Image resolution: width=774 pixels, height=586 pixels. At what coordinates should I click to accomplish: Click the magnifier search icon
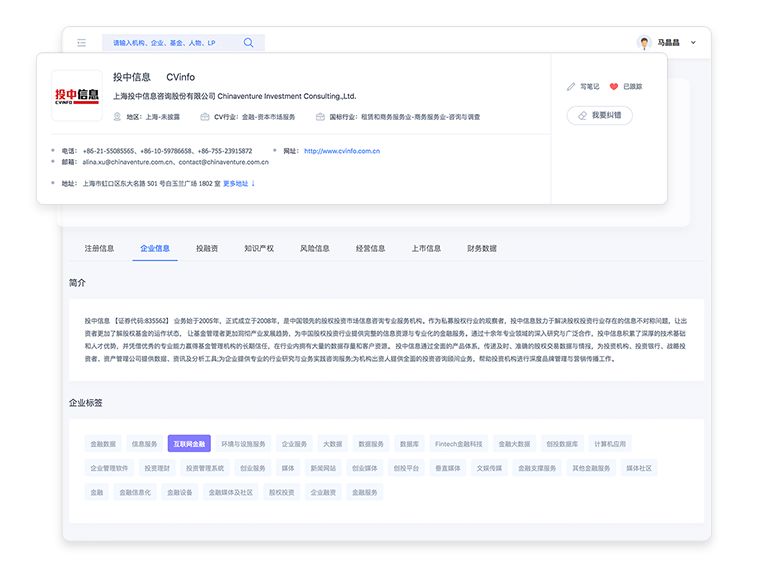[248, 43]
